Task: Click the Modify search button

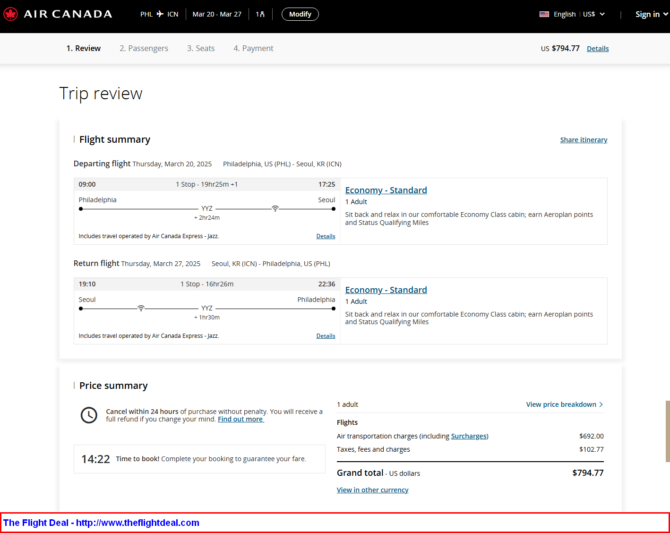Action: (x=300, y=14)
